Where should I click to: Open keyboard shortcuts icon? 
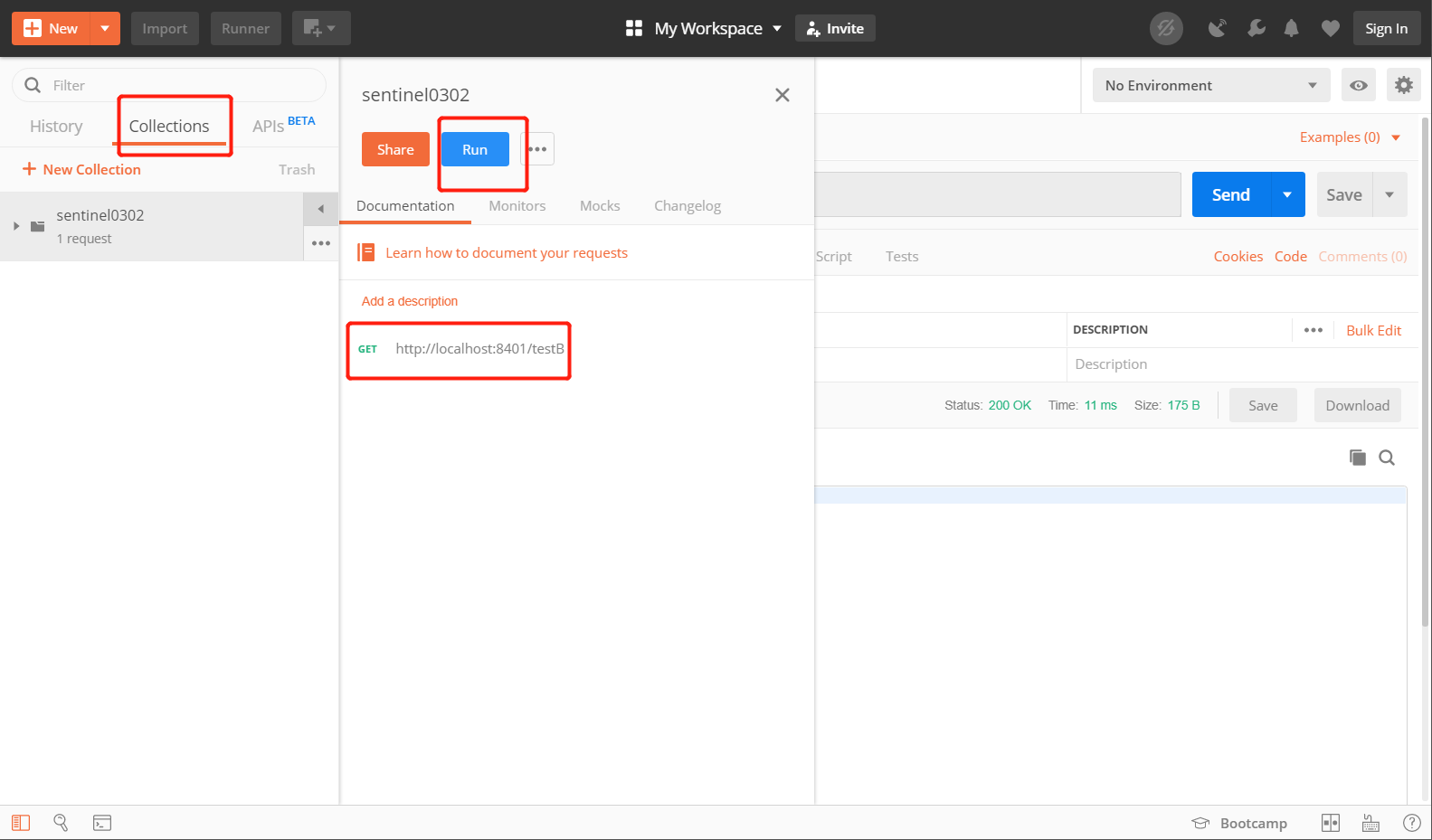[1371, 823]
